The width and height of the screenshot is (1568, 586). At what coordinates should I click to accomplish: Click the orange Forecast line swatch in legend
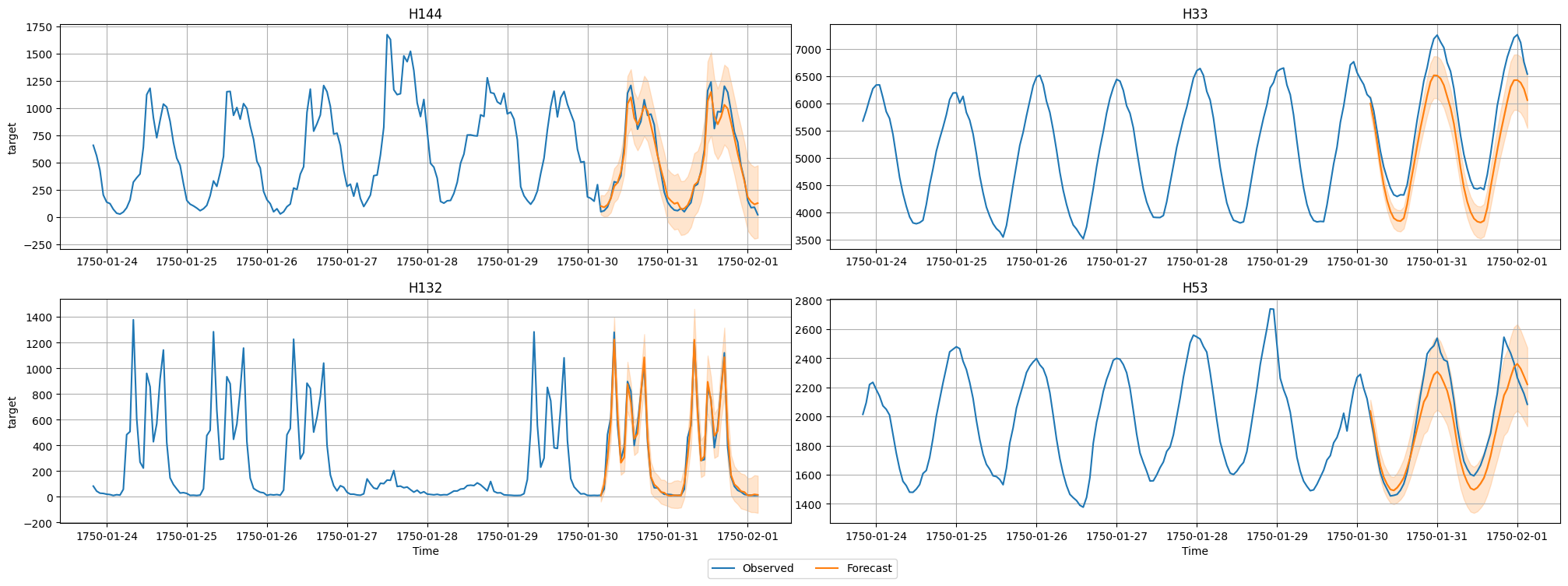[x=828, y=569]
